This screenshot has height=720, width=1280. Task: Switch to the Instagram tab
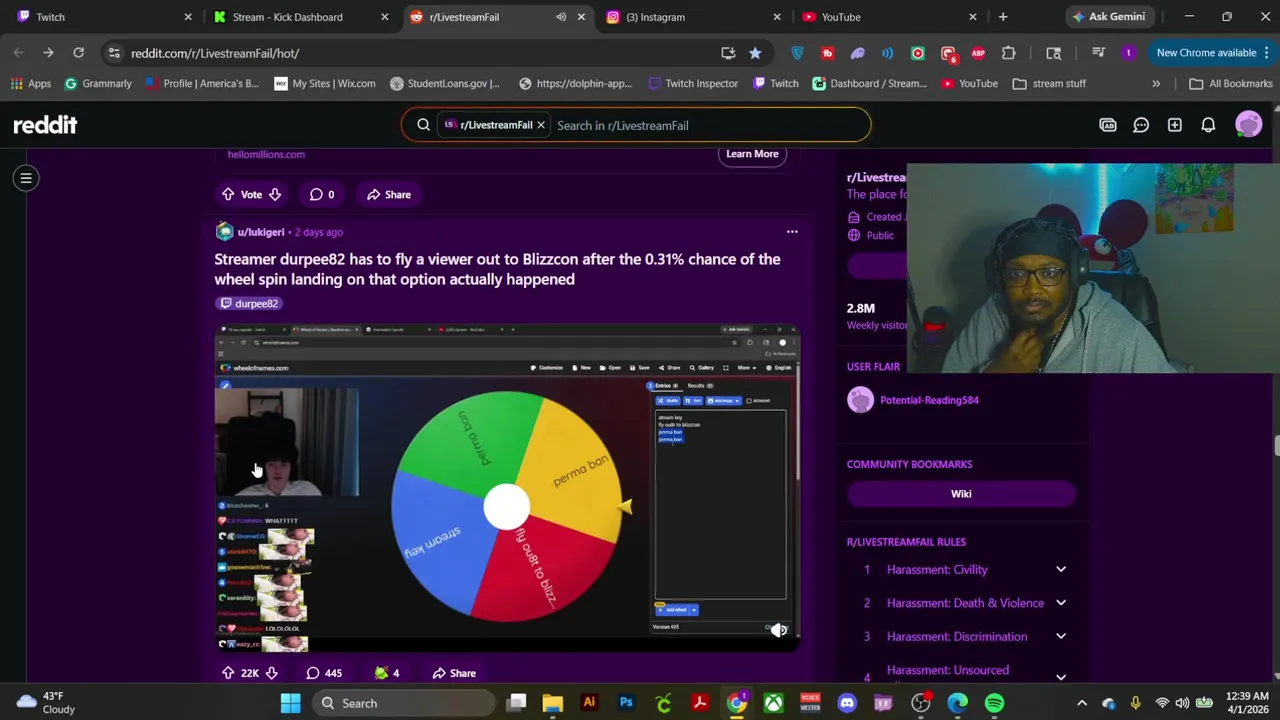pos(691,17)
